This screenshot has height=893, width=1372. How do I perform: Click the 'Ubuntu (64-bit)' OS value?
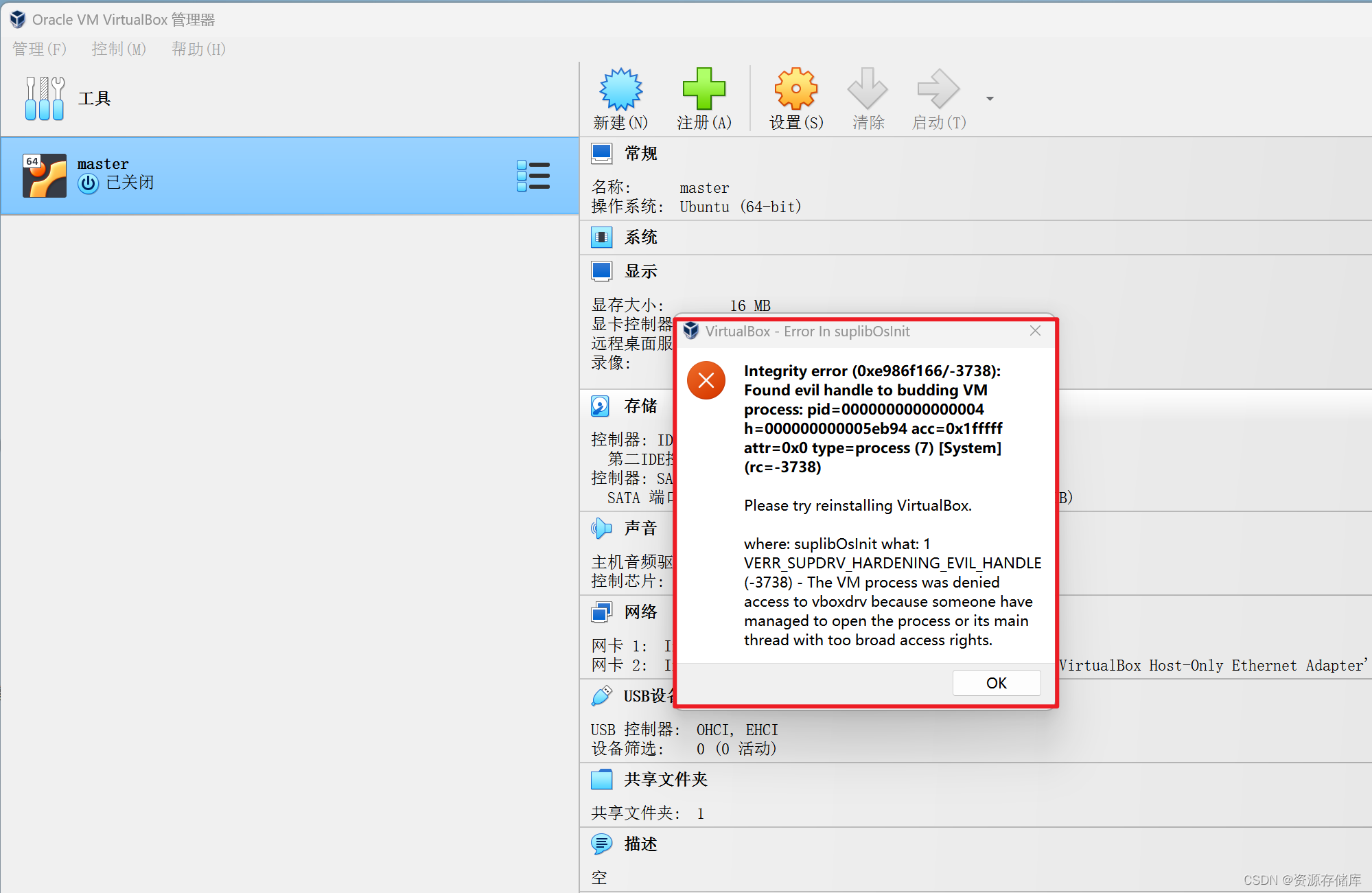pyautogui.click(x=741, y=207)
